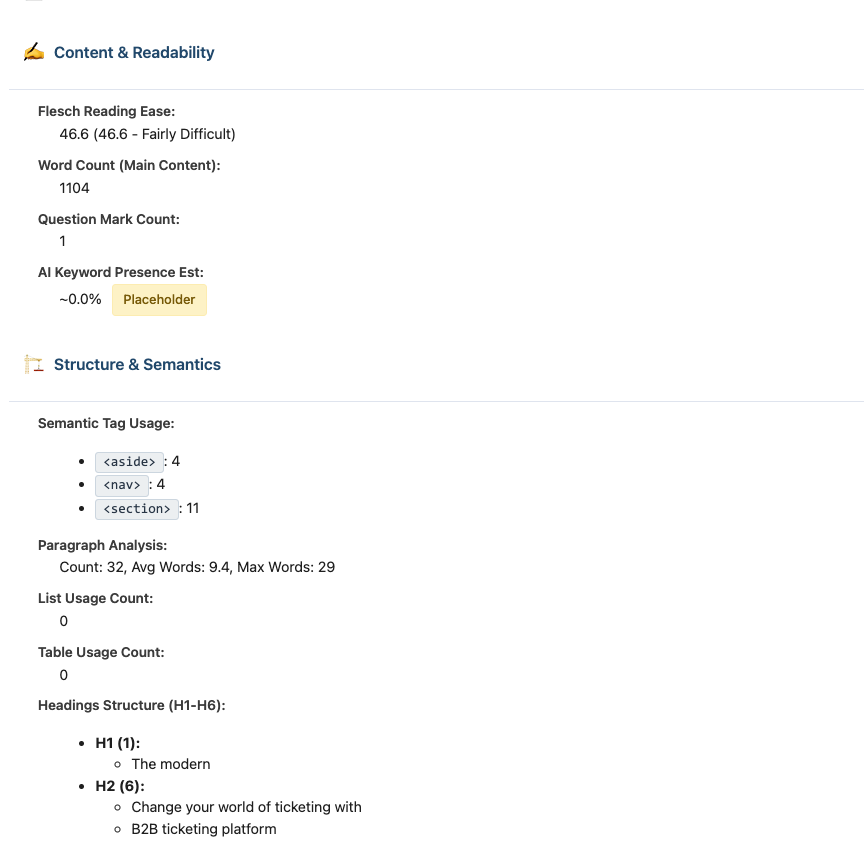Screen dimensions: 864x842
Task: Click the yellow Placeholder badge
Action: click(159, 300)
